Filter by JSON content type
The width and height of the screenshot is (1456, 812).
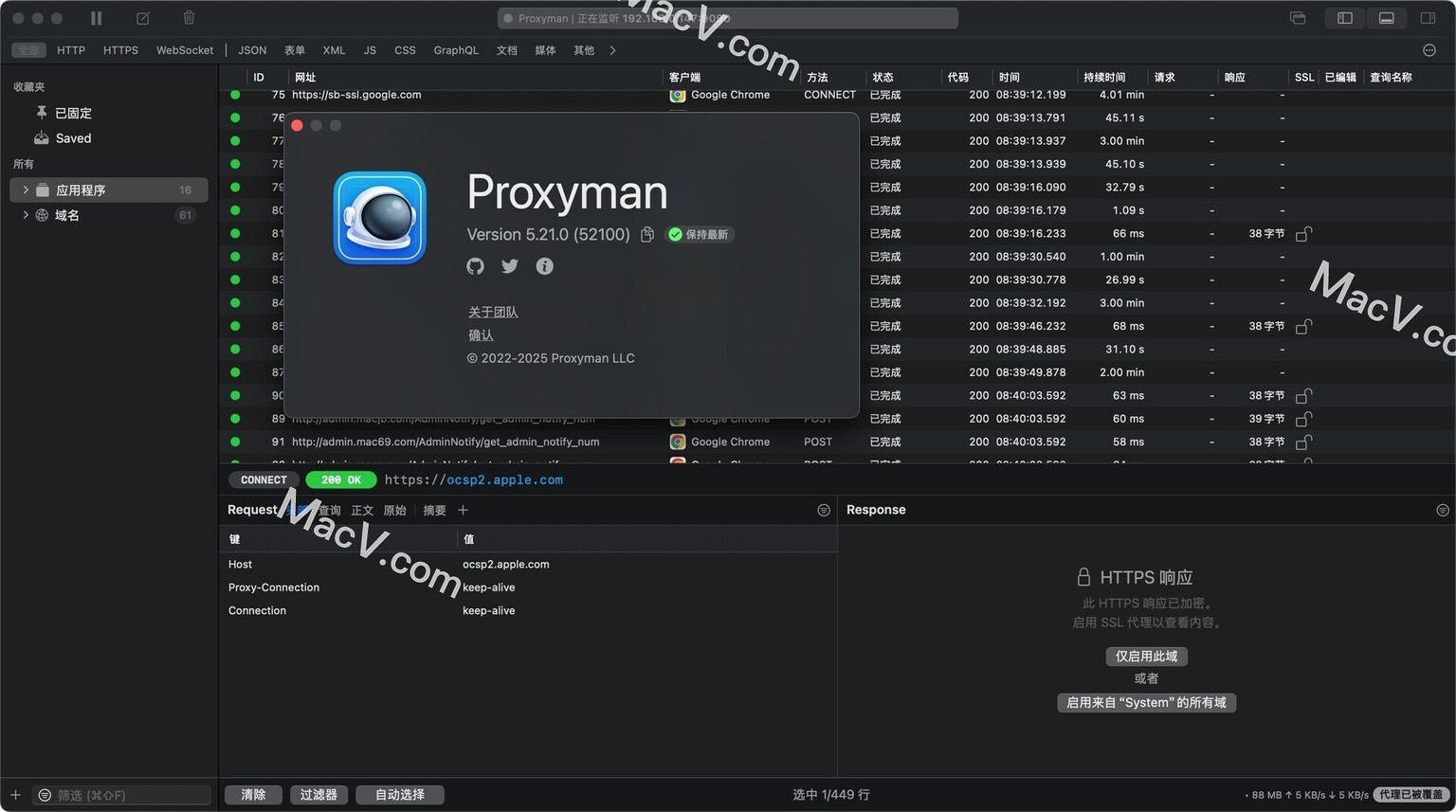(x=252, y=50)
